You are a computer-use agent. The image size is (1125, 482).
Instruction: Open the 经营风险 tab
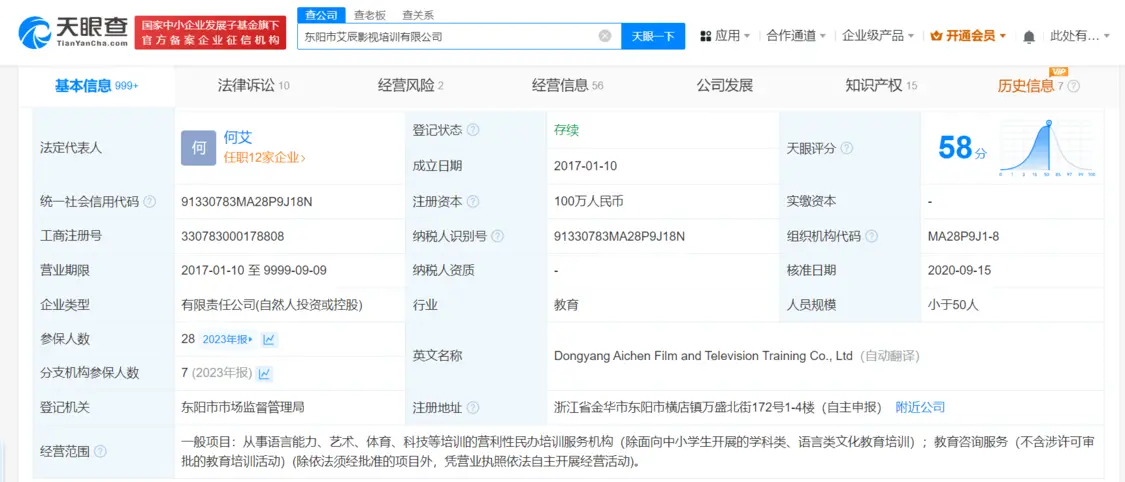click(410, 86)
